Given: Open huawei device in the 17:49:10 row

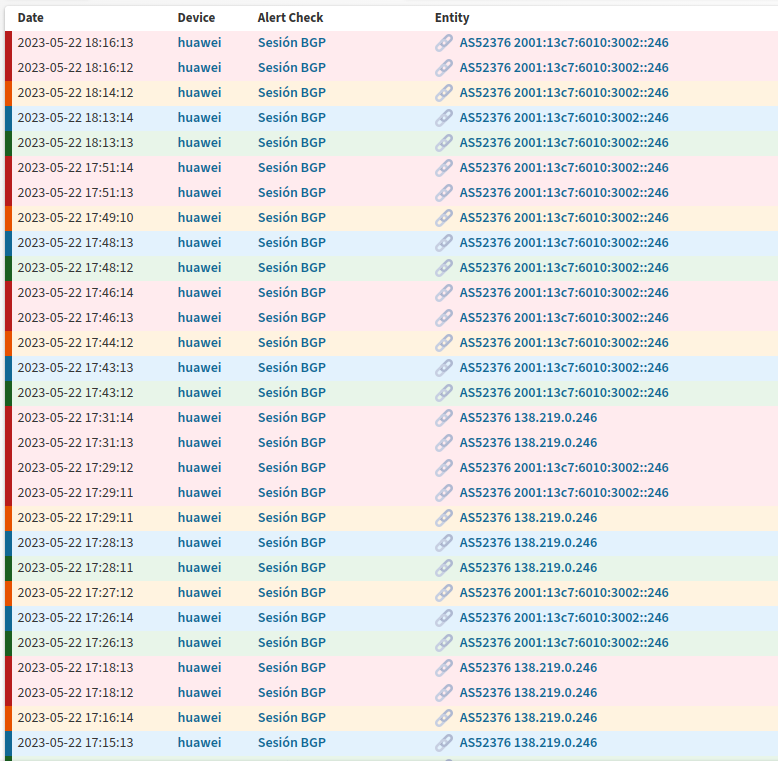Looking at the screenshot, I should (199, 218).
